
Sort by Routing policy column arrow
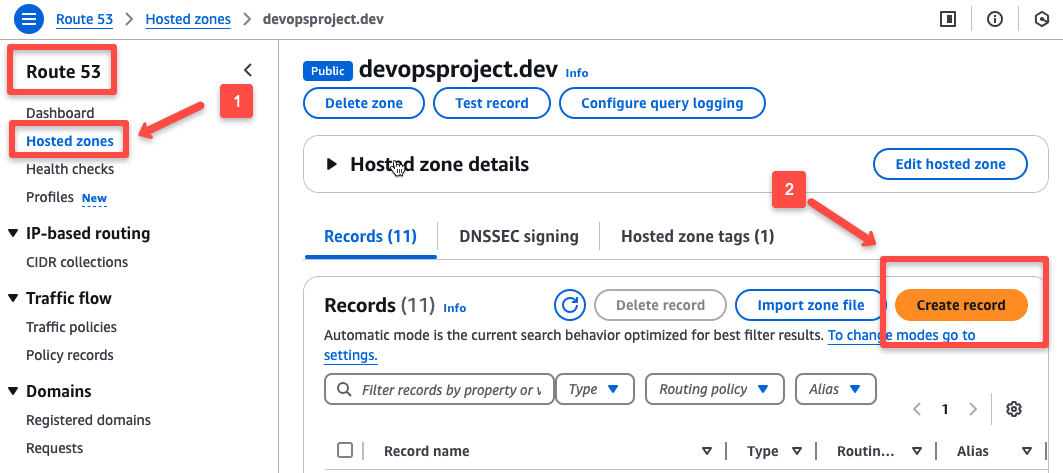tap(917, 451)
